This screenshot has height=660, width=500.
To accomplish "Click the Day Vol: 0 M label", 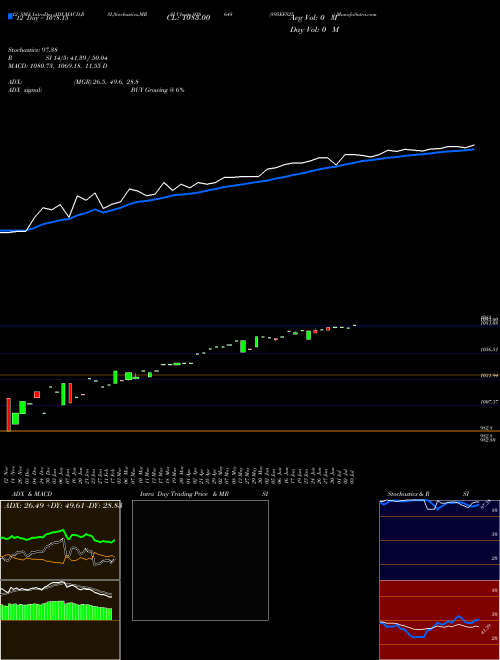I will coord(314,29).
